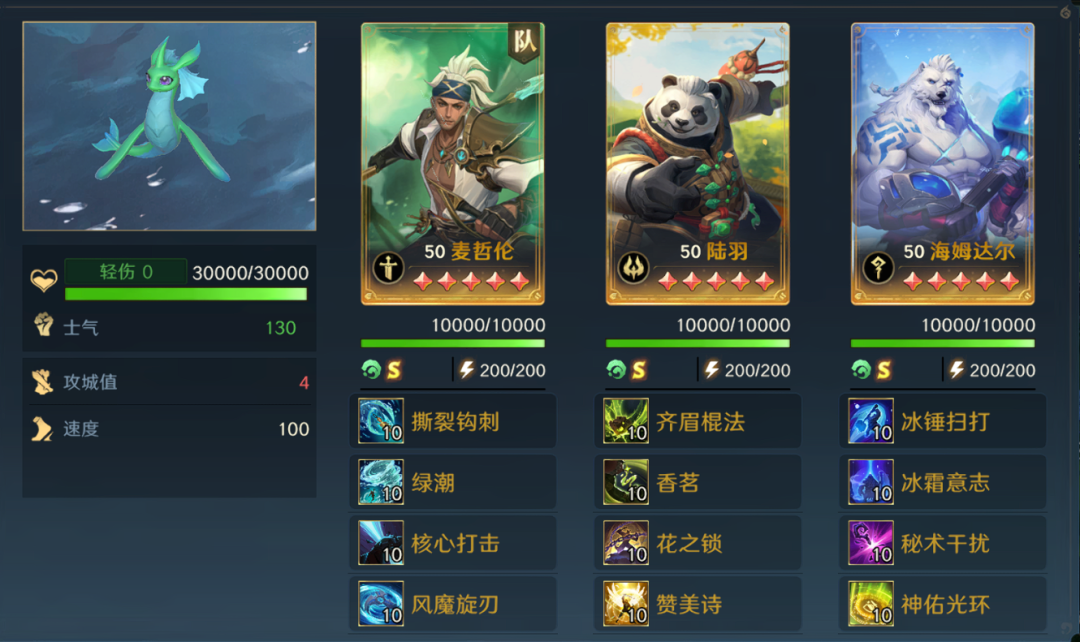Click the 花之锁 skill icon
This screenshot has width=1080, height=642.
pyautogui.click(x=626, y=543)
